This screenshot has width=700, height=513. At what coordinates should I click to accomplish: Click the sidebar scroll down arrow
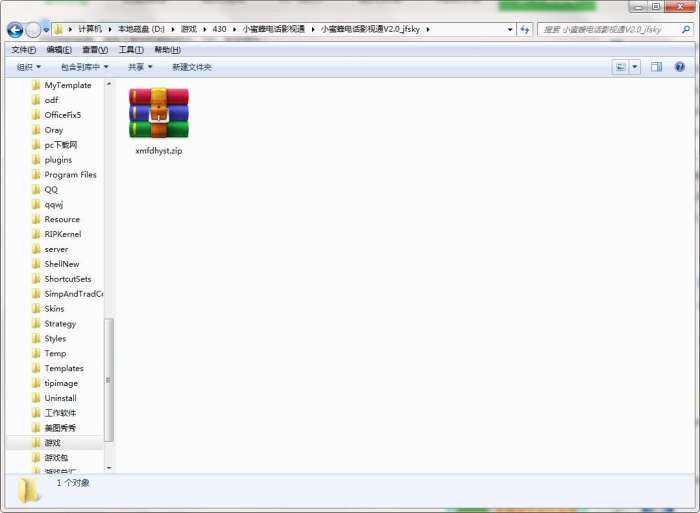pyautogui.click(x=108, y=468)
